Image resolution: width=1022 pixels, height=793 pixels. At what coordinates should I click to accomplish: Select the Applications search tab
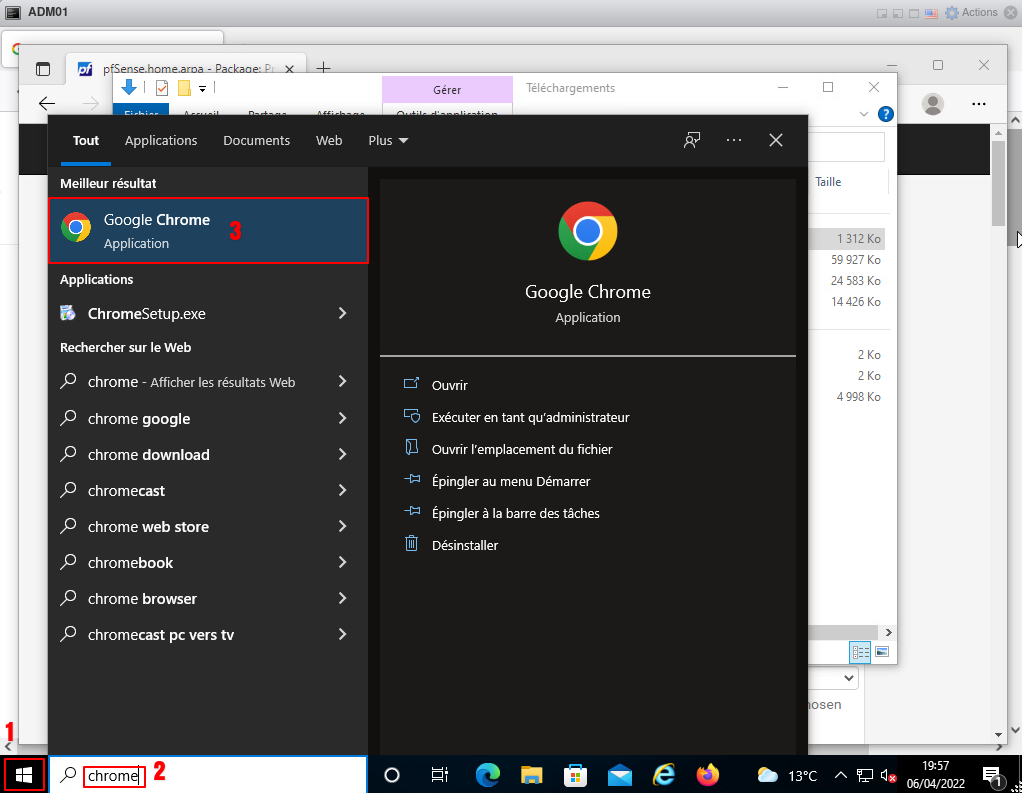click(x=161, y=141)
